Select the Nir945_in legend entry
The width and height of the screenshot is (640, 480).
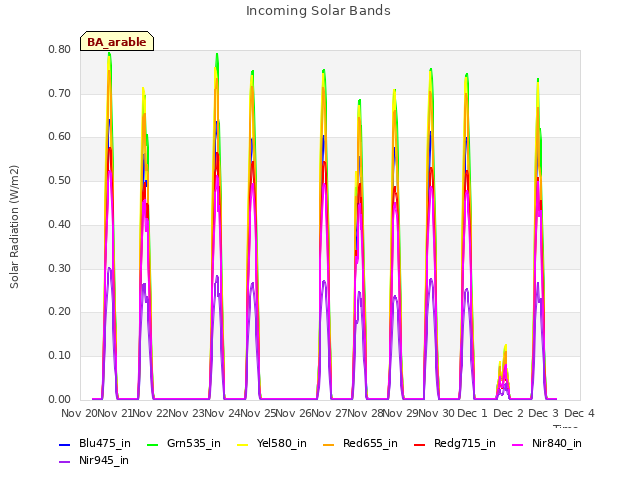point(94,461)
